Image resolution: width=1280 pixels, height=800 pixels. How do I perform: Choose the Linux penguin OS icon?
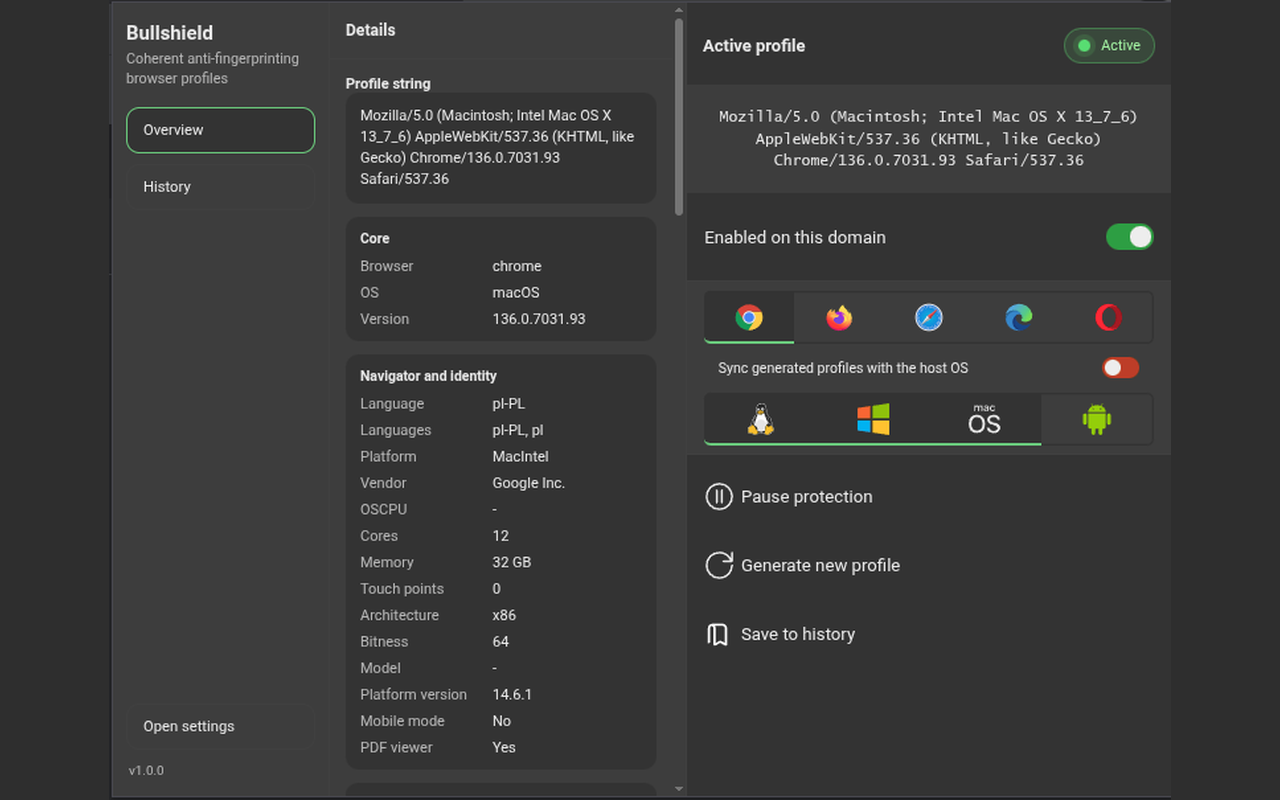coord(761,419)
